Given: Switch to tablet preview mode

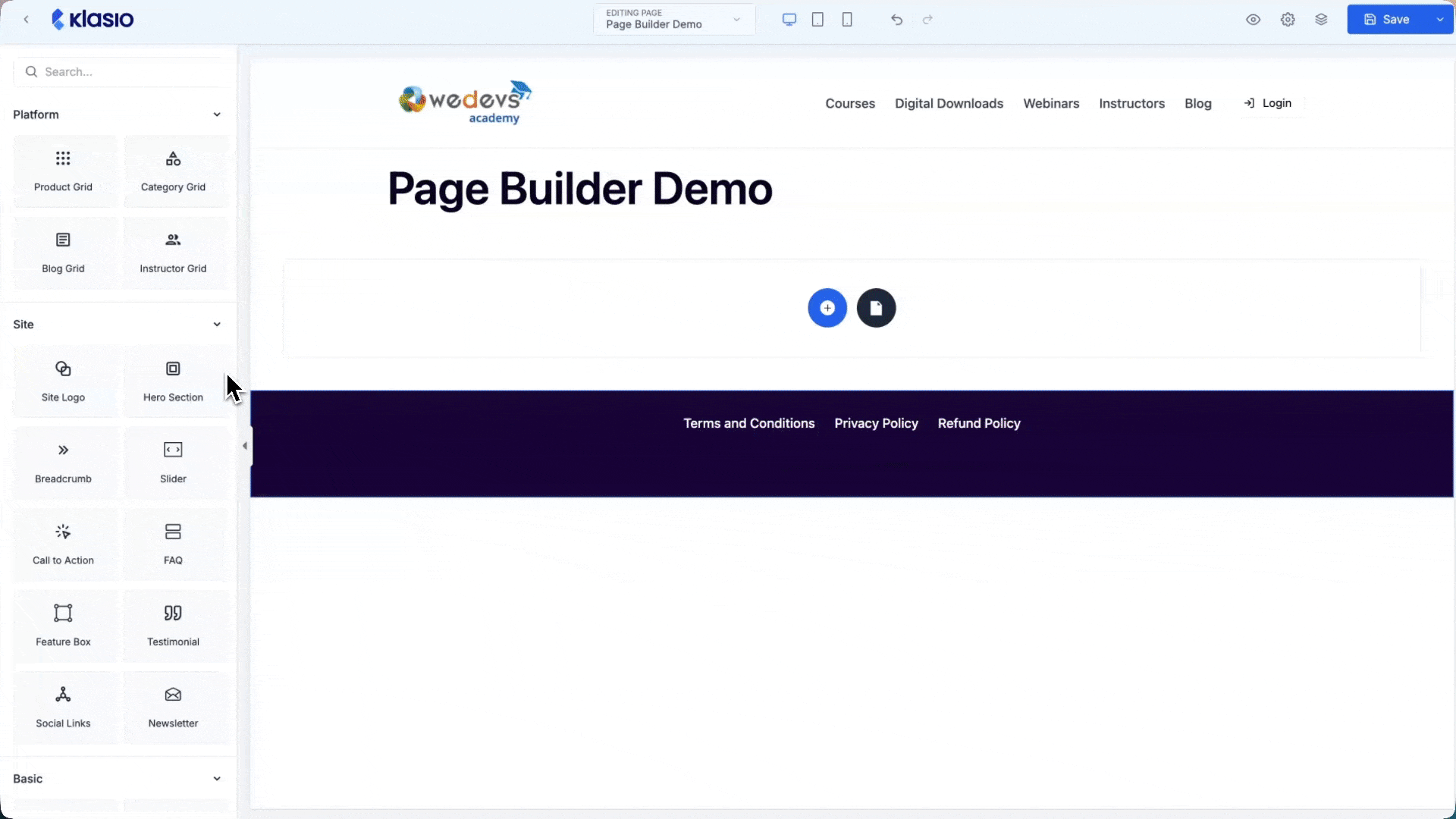Looking at the screenshot, I should (818, 19).
